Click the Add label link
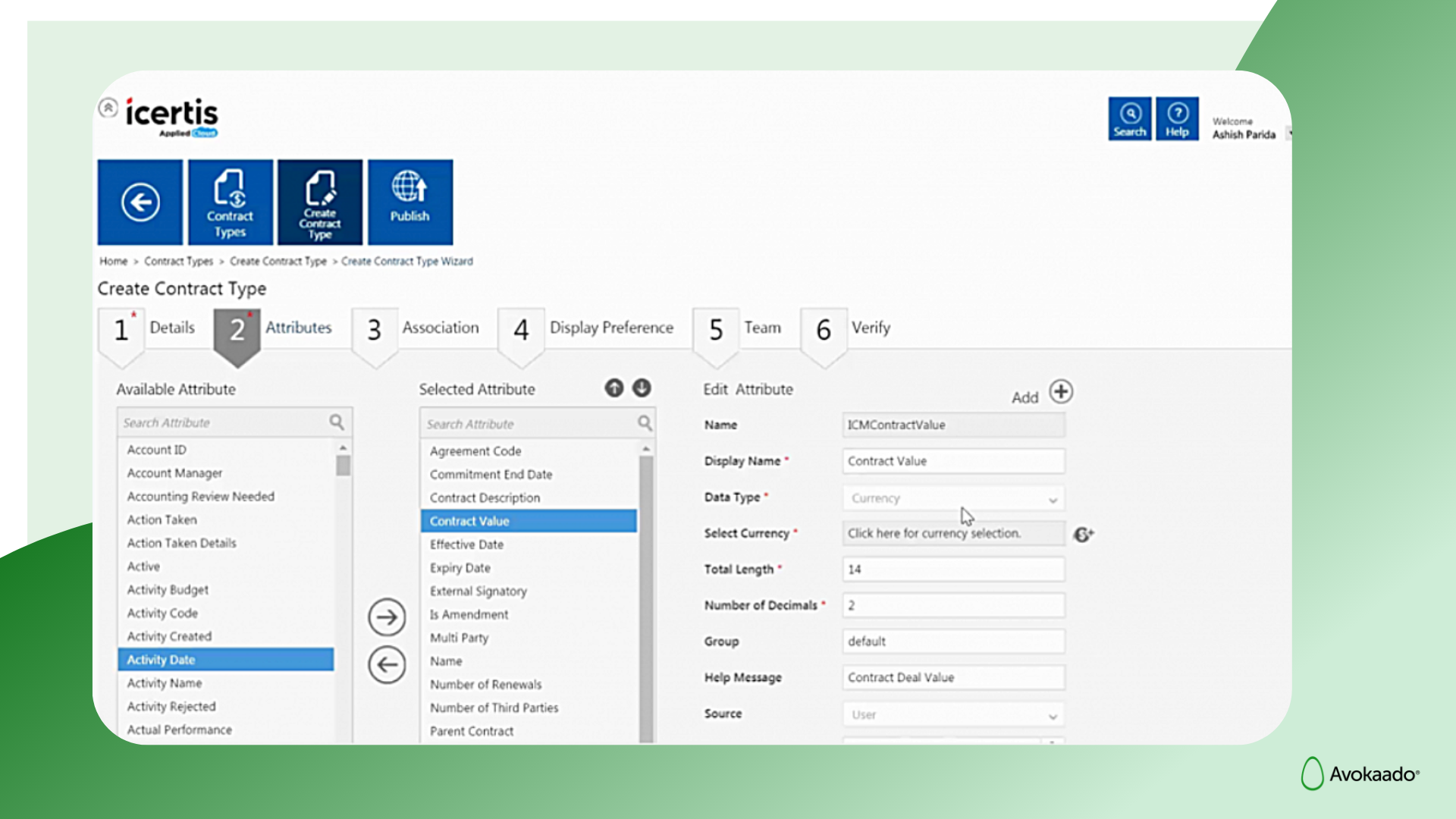 pyautogui.click(x=1025, y=397)
